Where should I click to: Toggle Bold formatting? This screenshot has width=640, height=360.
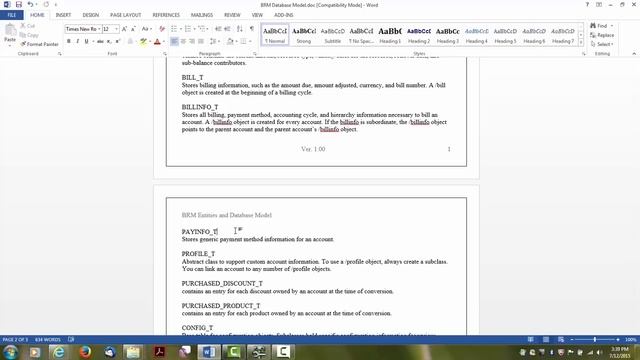coord(69,41)
